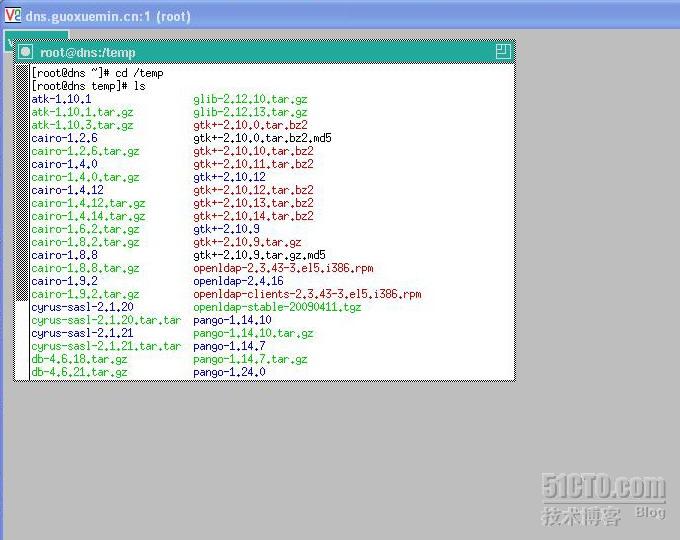
Task: Select file cyrus-sasl-2.1.21.tar.tar
Action: (106, 346)
